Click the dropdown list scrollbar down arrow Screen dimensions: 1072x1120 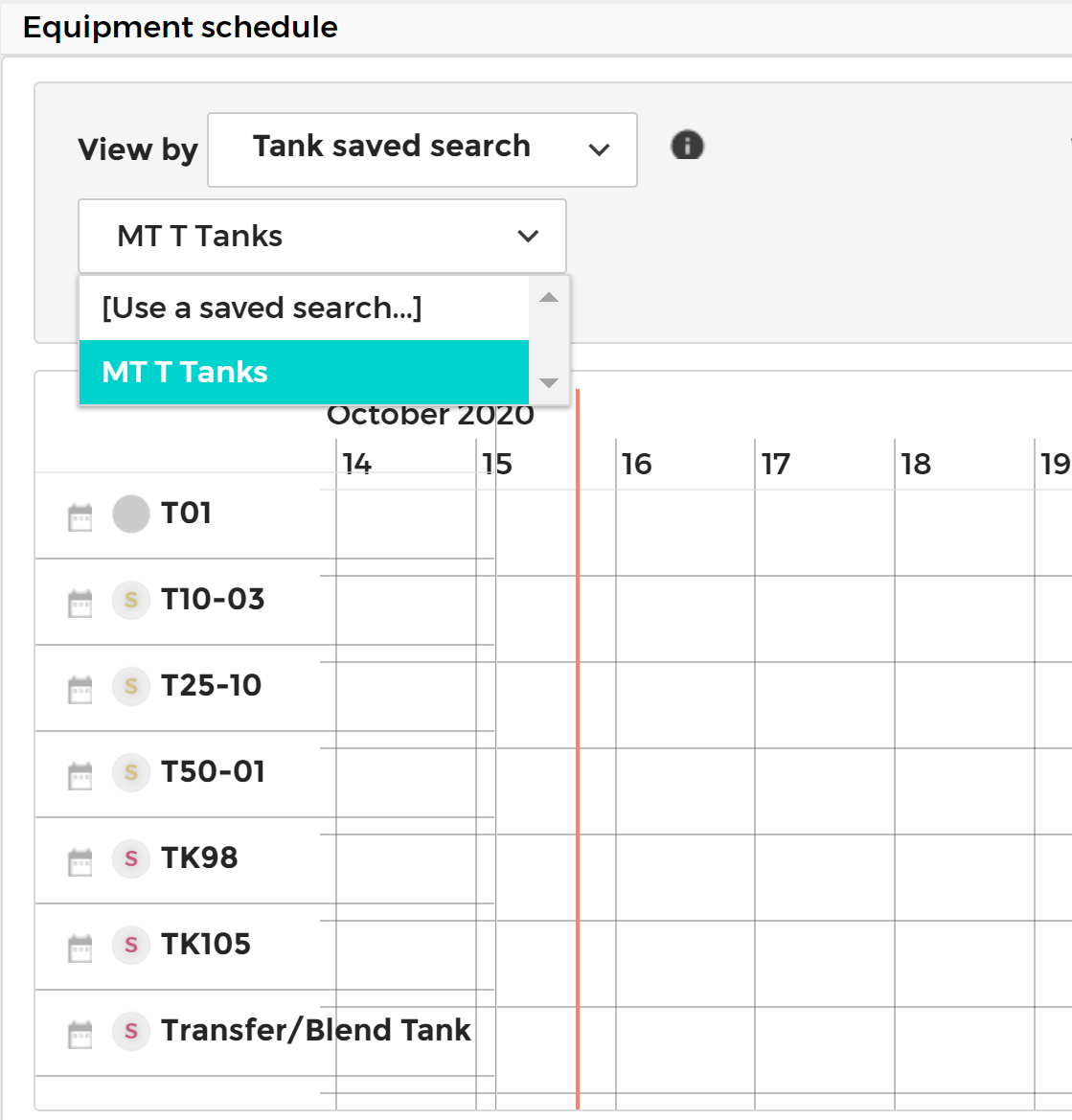(547, 382)
